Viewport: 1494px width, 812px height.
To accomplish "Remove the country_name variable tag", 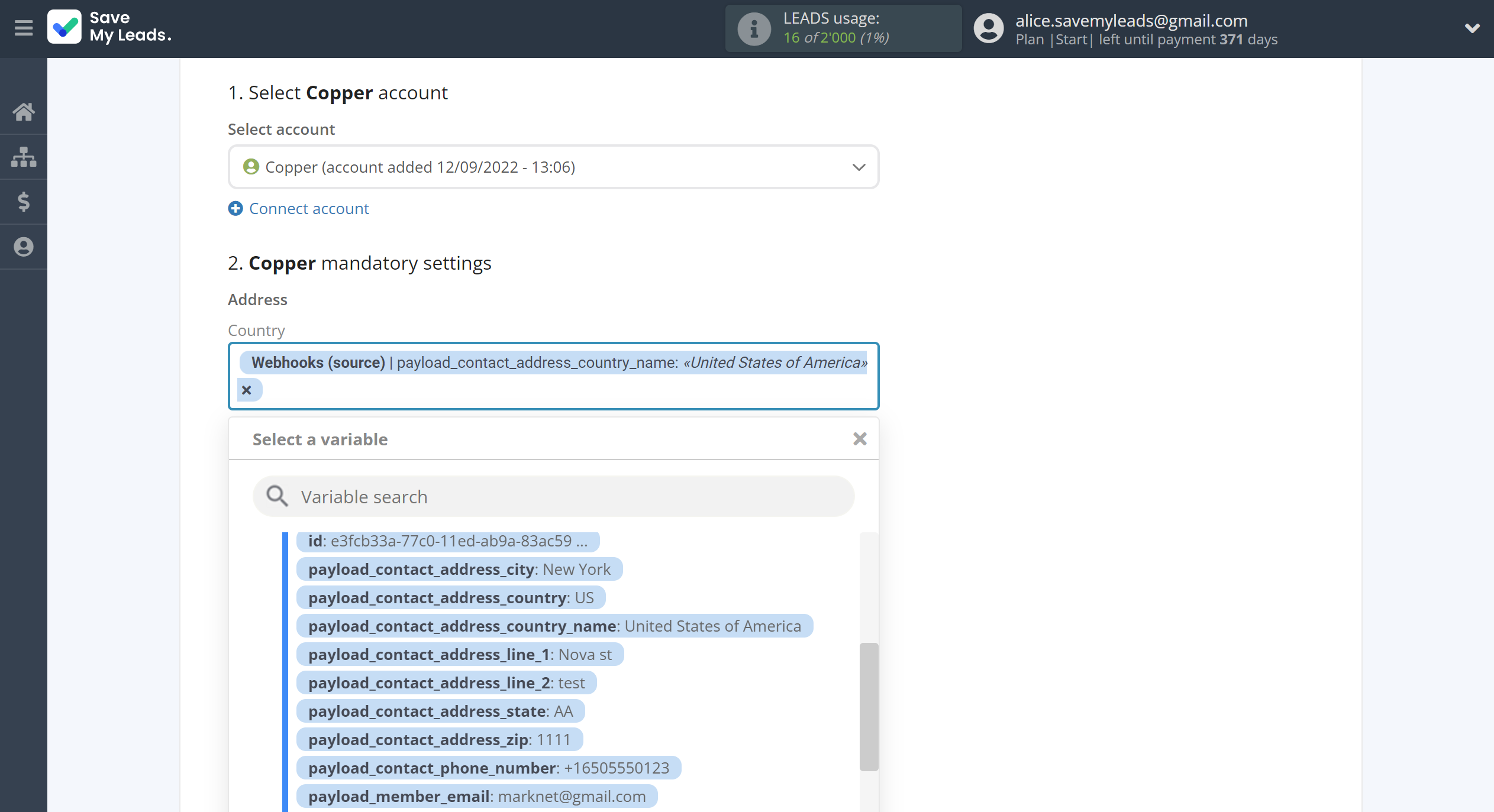I will 247,390.
